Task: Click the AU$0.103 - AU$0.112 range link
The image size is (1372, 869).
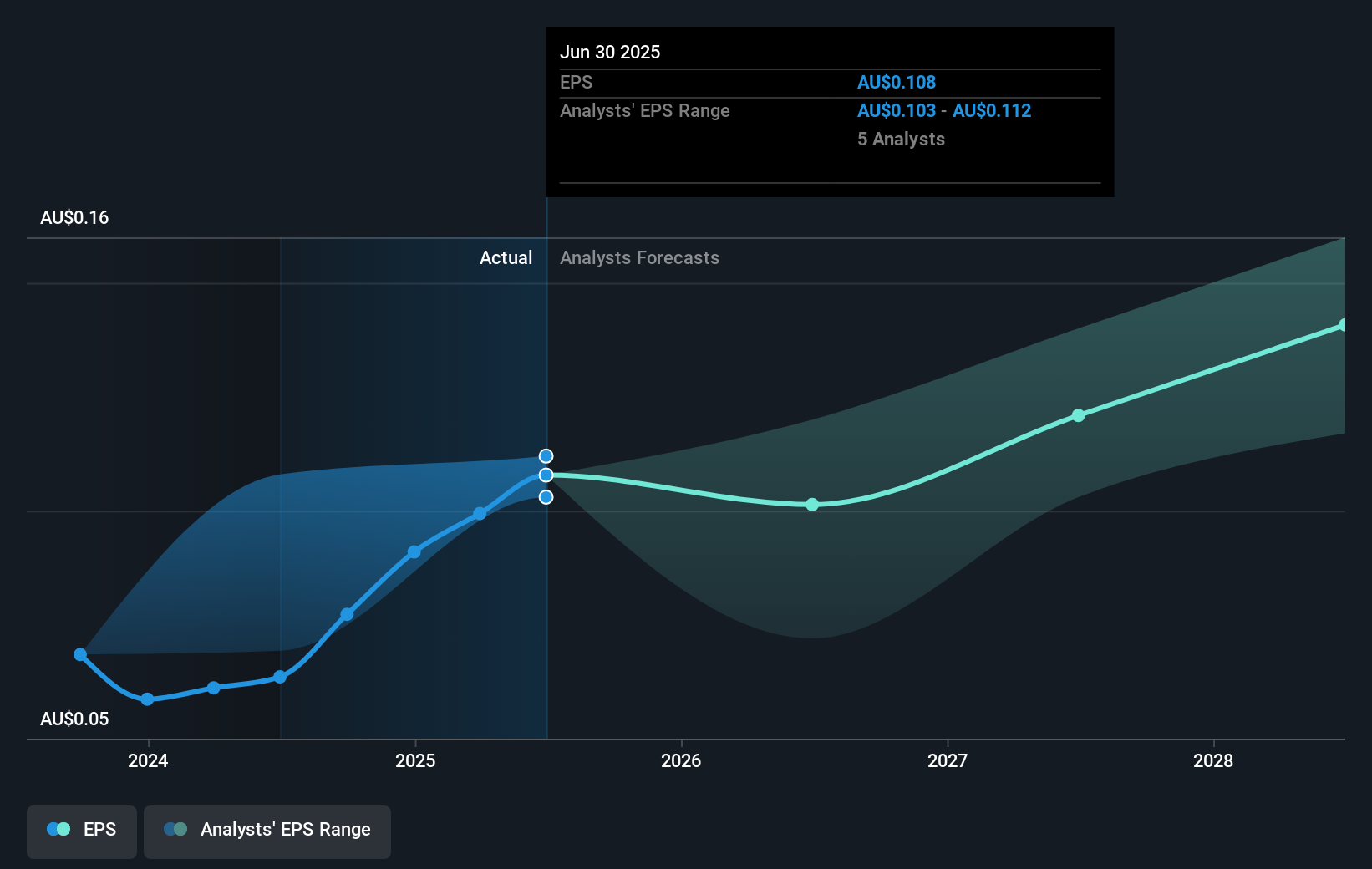Action: click(x=943, y=110)
